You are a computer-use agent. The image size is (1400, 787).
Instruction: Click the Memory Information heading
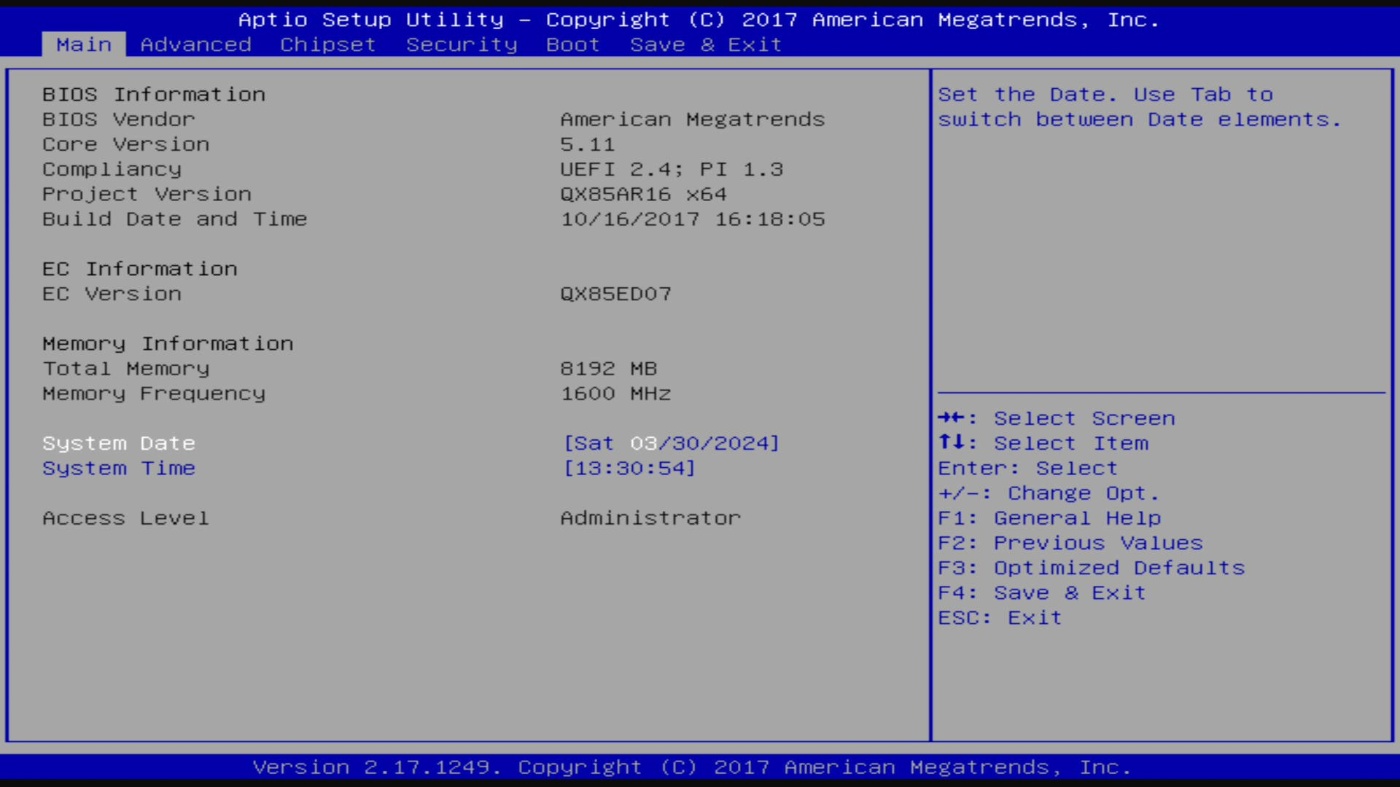point(168,343)
